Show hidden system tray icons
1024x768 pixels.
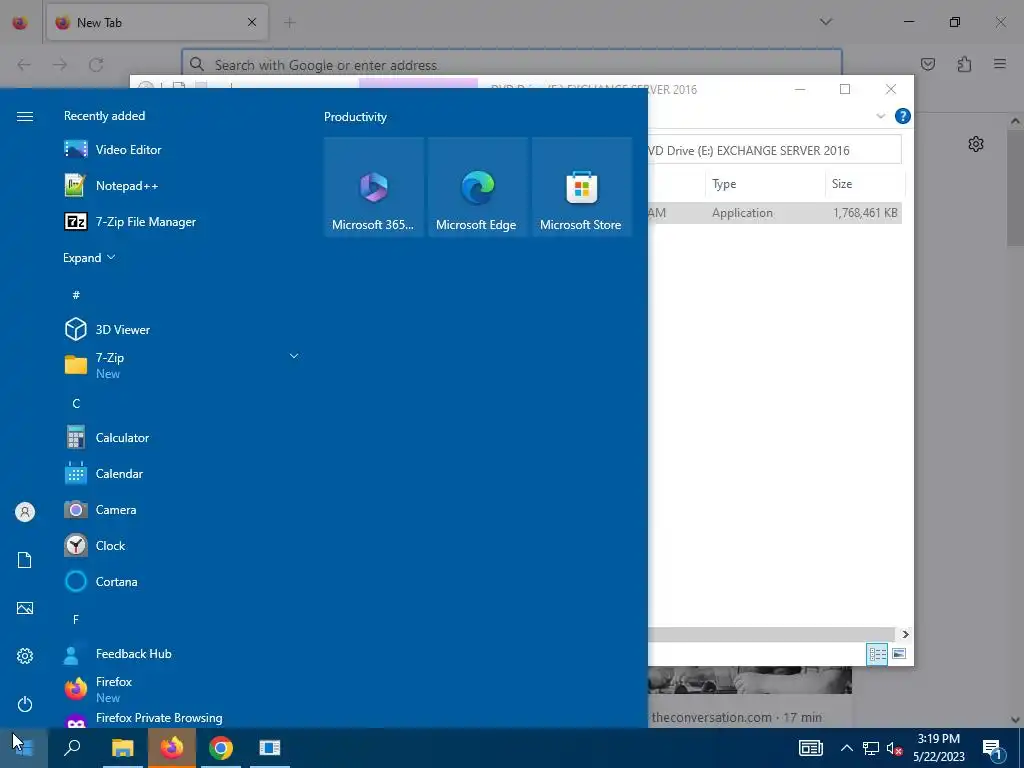(846, 748)
